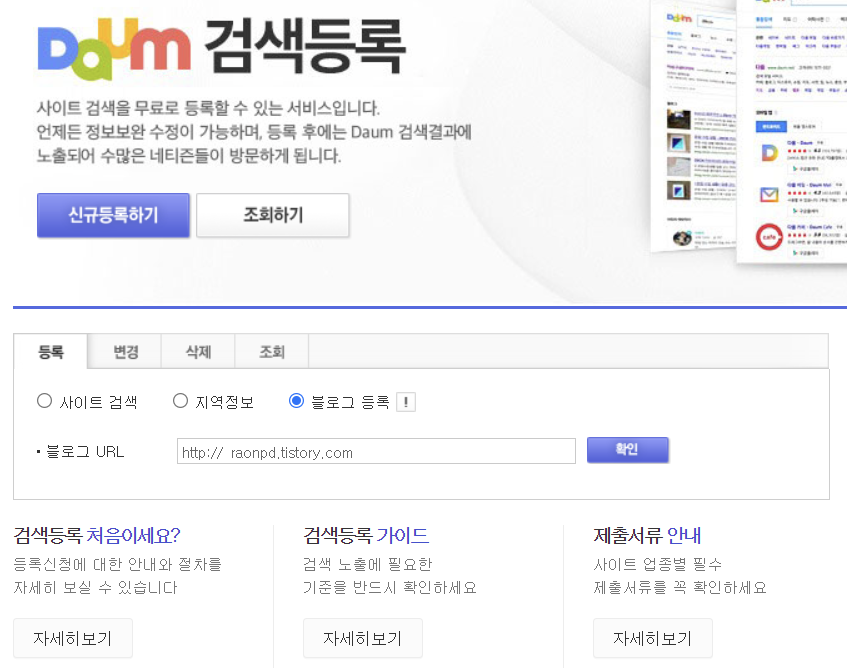The height and width of the screenshot is (671, 847).
Task: Click the 조회하기 button
Action: point(273,215)
